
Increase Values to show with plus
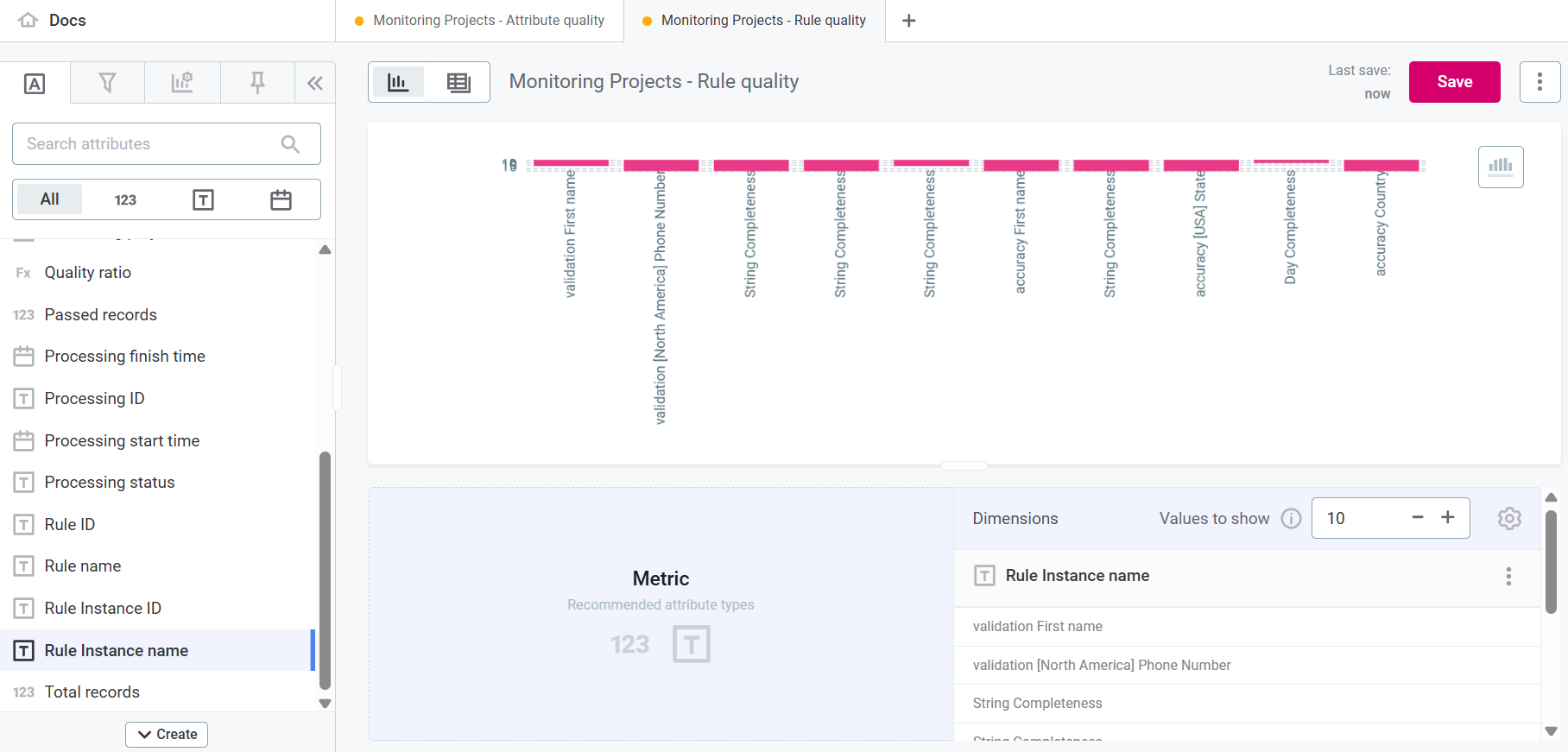pyautogui.click(x=1447, y=517)
